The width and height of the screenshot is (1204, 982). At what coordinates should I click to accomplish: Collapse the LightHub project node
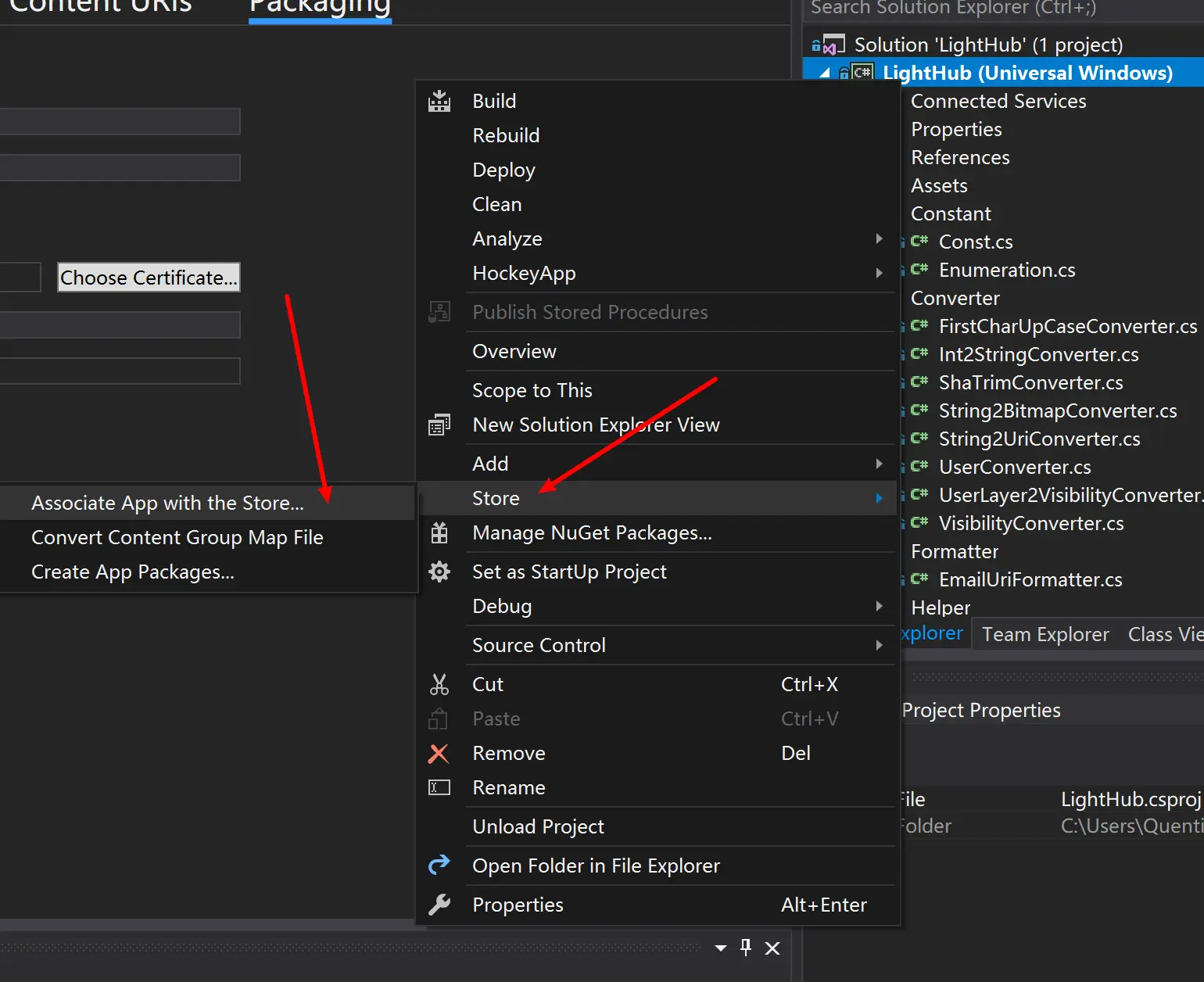coord(825,73)
